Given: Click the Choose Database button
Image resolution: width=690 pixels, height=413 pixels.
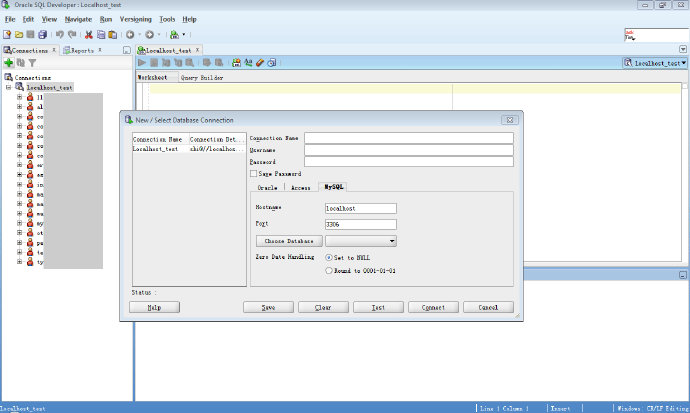Looking at the screenshot, I should [289, 241].
